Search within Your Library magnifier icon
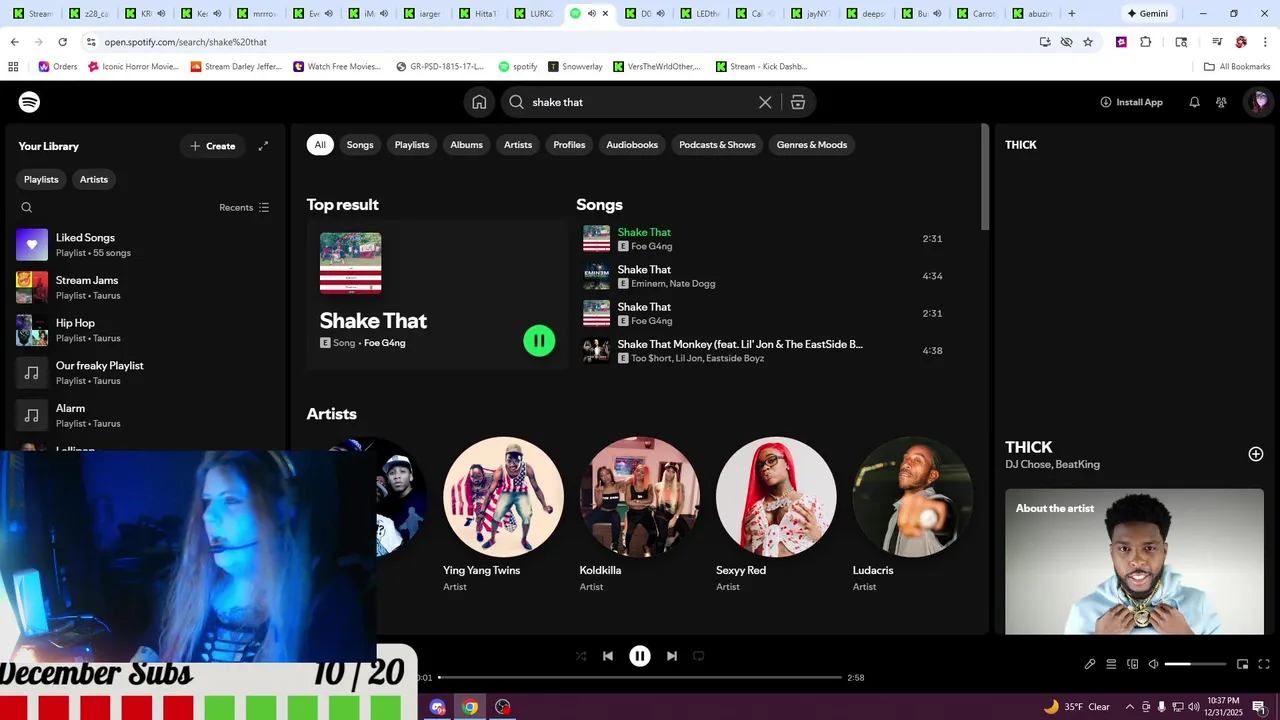Image resolution: width=1280 pixels, height=720 pixels. (x=27, y=207)
